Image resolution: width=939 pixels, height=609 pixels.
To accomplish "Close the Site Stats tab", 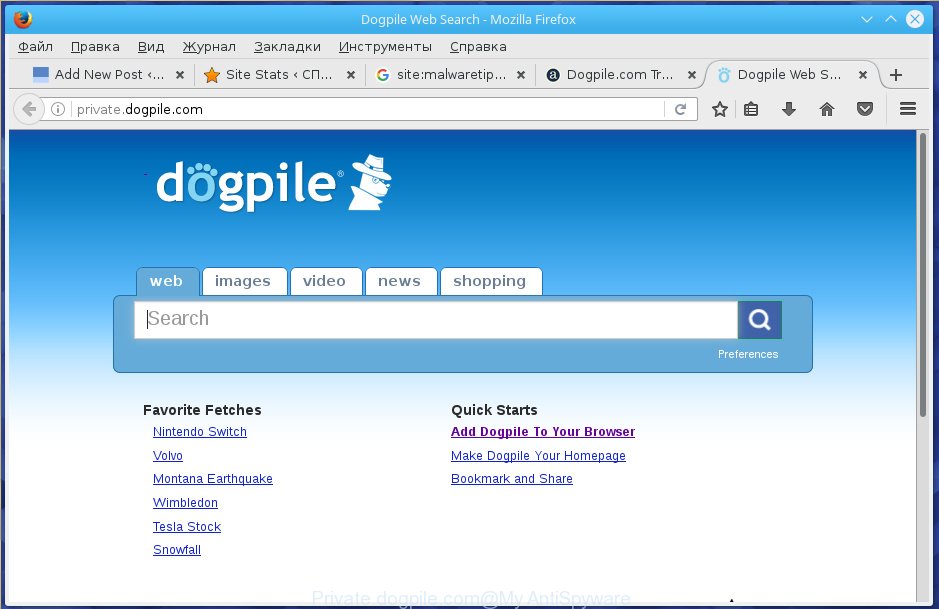I will tap(351, 75).
